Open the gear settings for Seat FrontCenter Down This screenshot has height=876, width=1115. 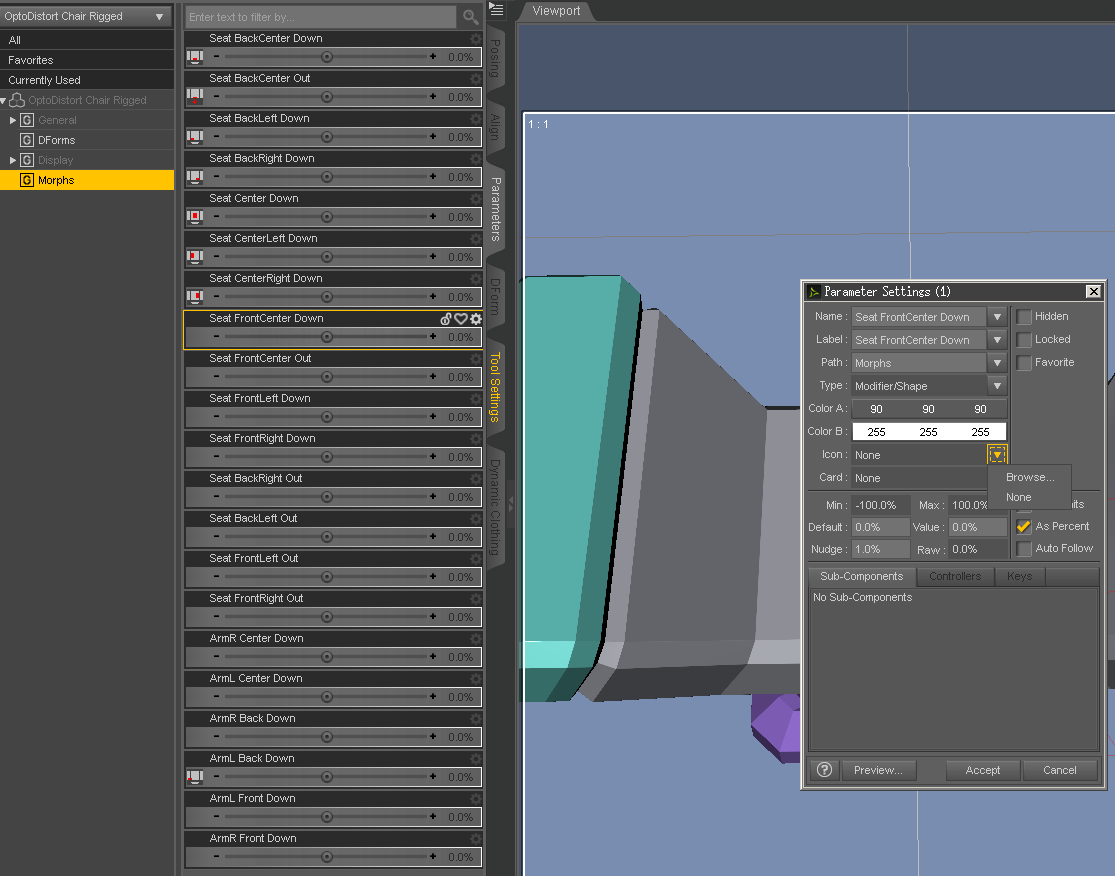(x=476, y=319)
